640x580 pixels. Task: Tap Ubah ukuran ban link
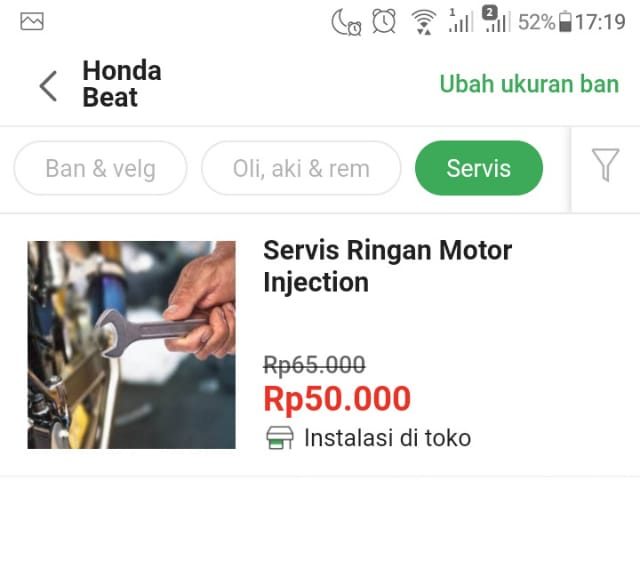click(x=529, y=84)
